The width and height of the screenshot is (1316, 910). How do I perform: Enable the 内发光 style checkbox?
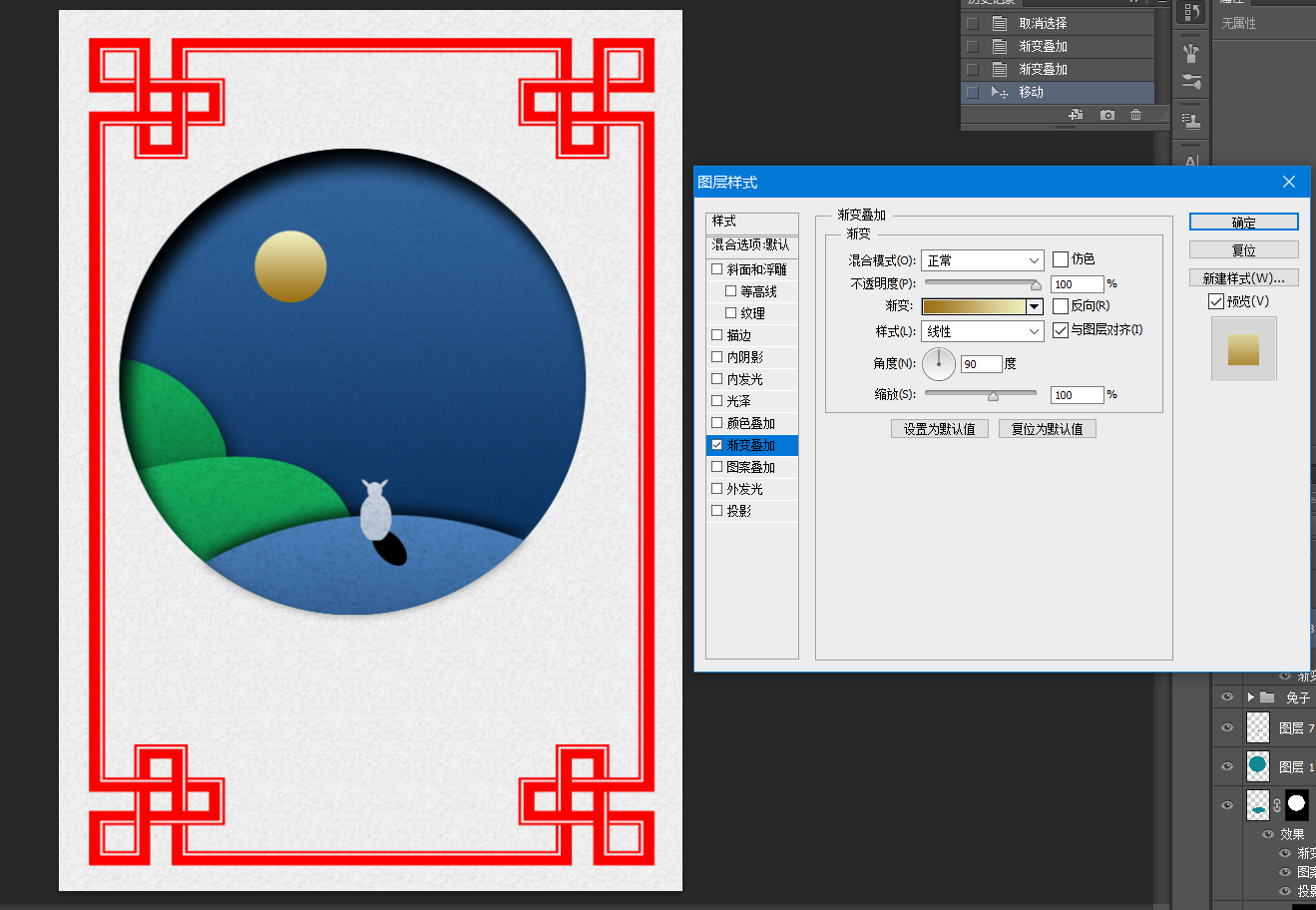tap(716, 379)
